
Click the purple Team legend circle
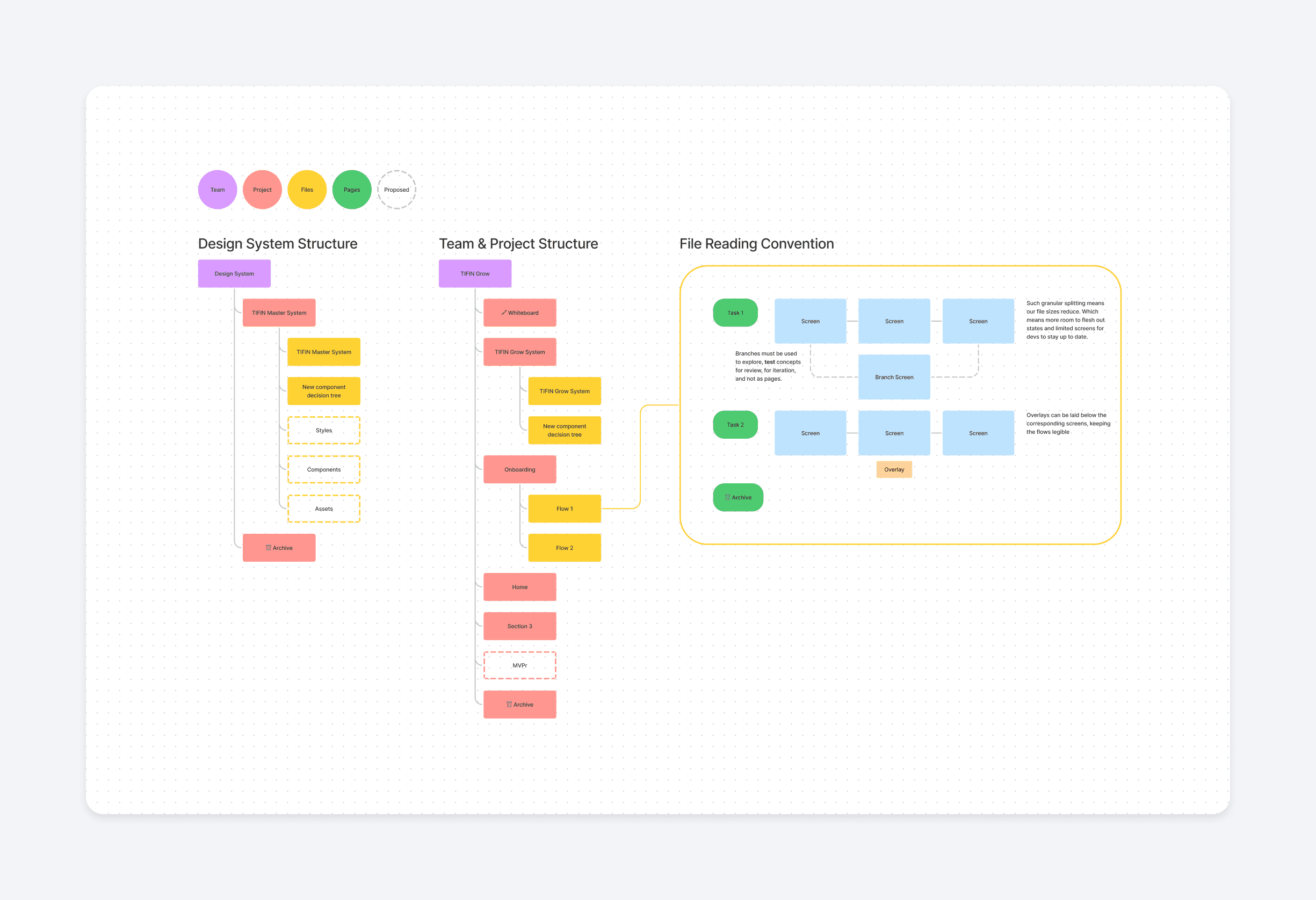click(218, 190)
